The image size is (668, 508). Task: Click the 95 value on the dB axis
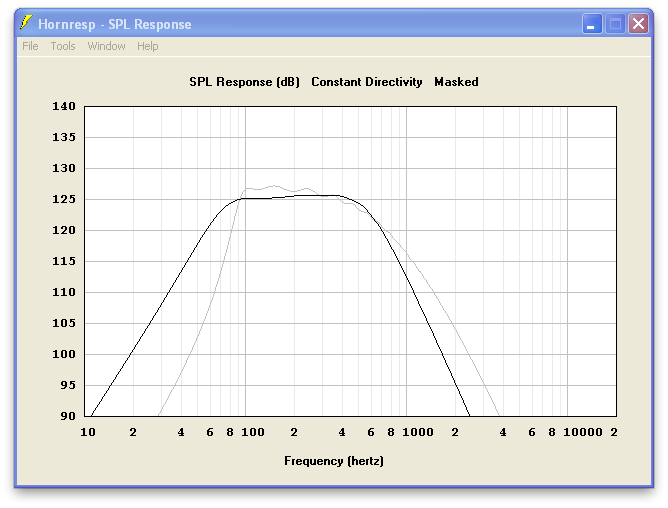tap(68, 385)
